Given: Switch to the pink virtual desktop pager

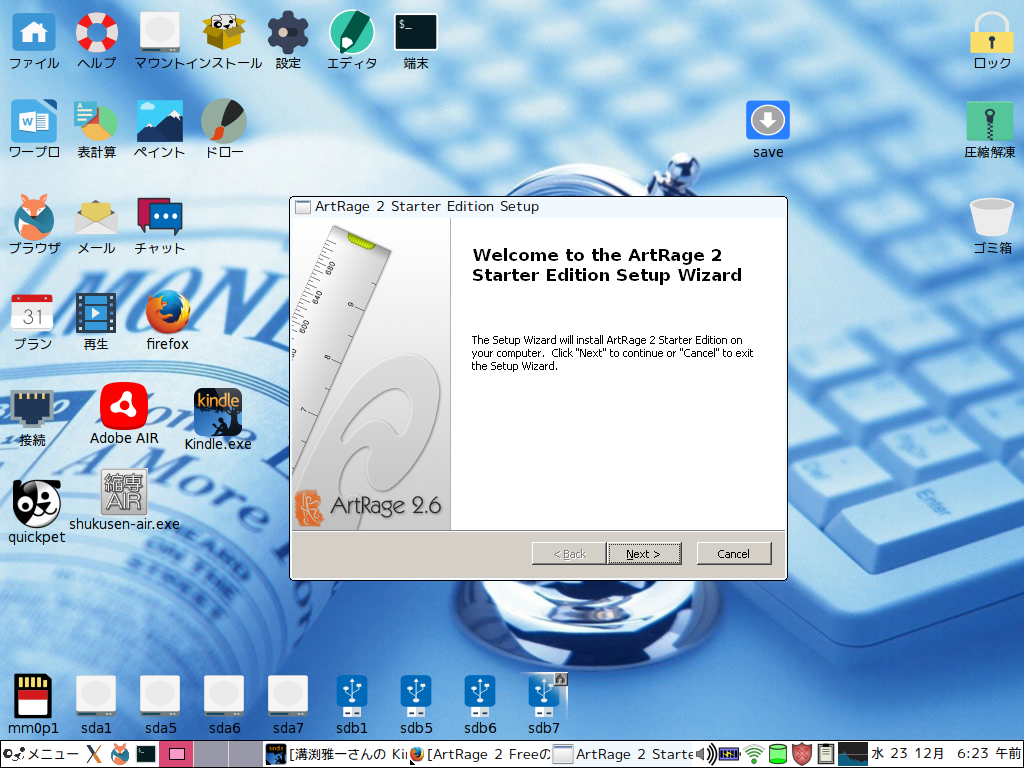Looking at the screenshot, I should (176, 754).
